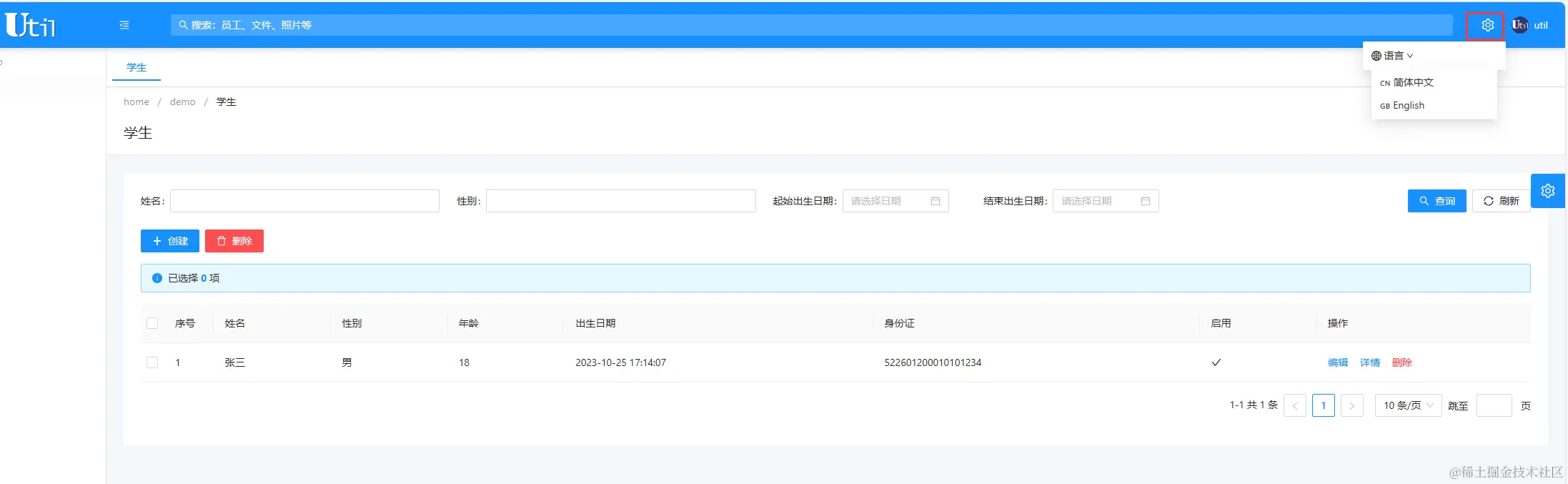Click the 1-1 共 1 条 total text
The image size is (1568, 484).
pos(1254,405)
